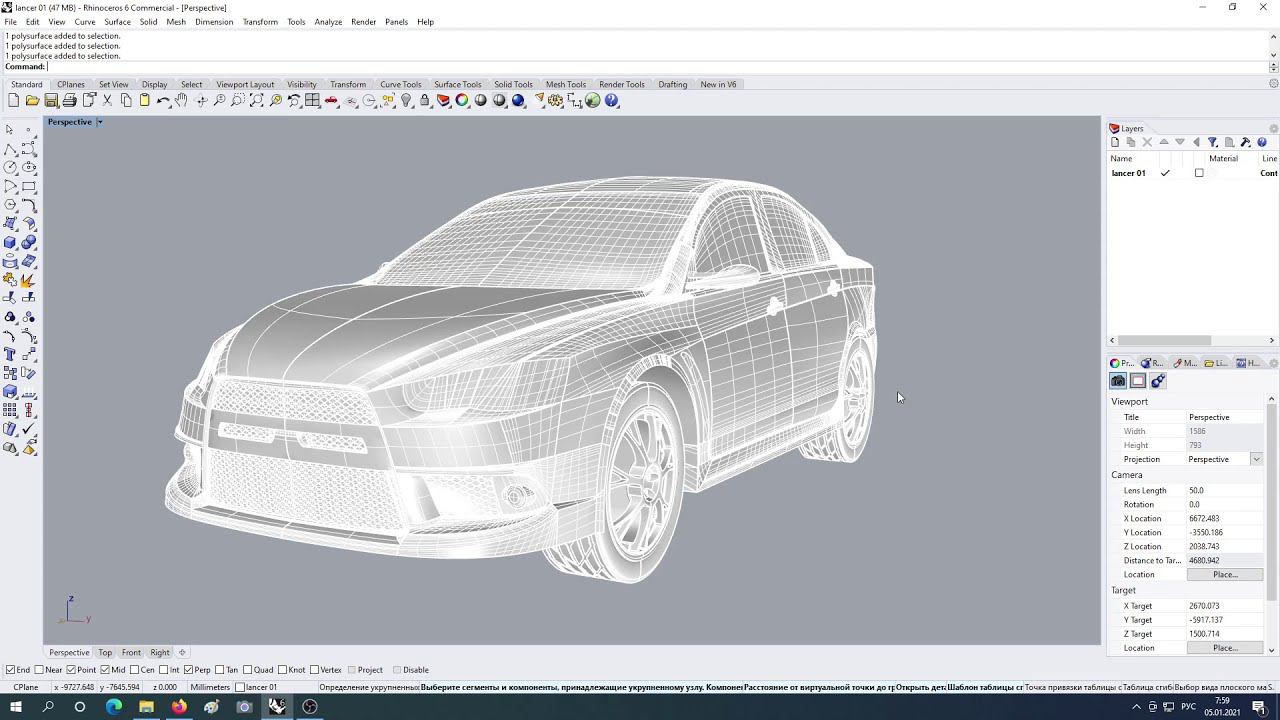Click the new layer icon in Layers panel
Image resolution: width=1280 pixels, height=720 pixels.
tap(1115, 143)
